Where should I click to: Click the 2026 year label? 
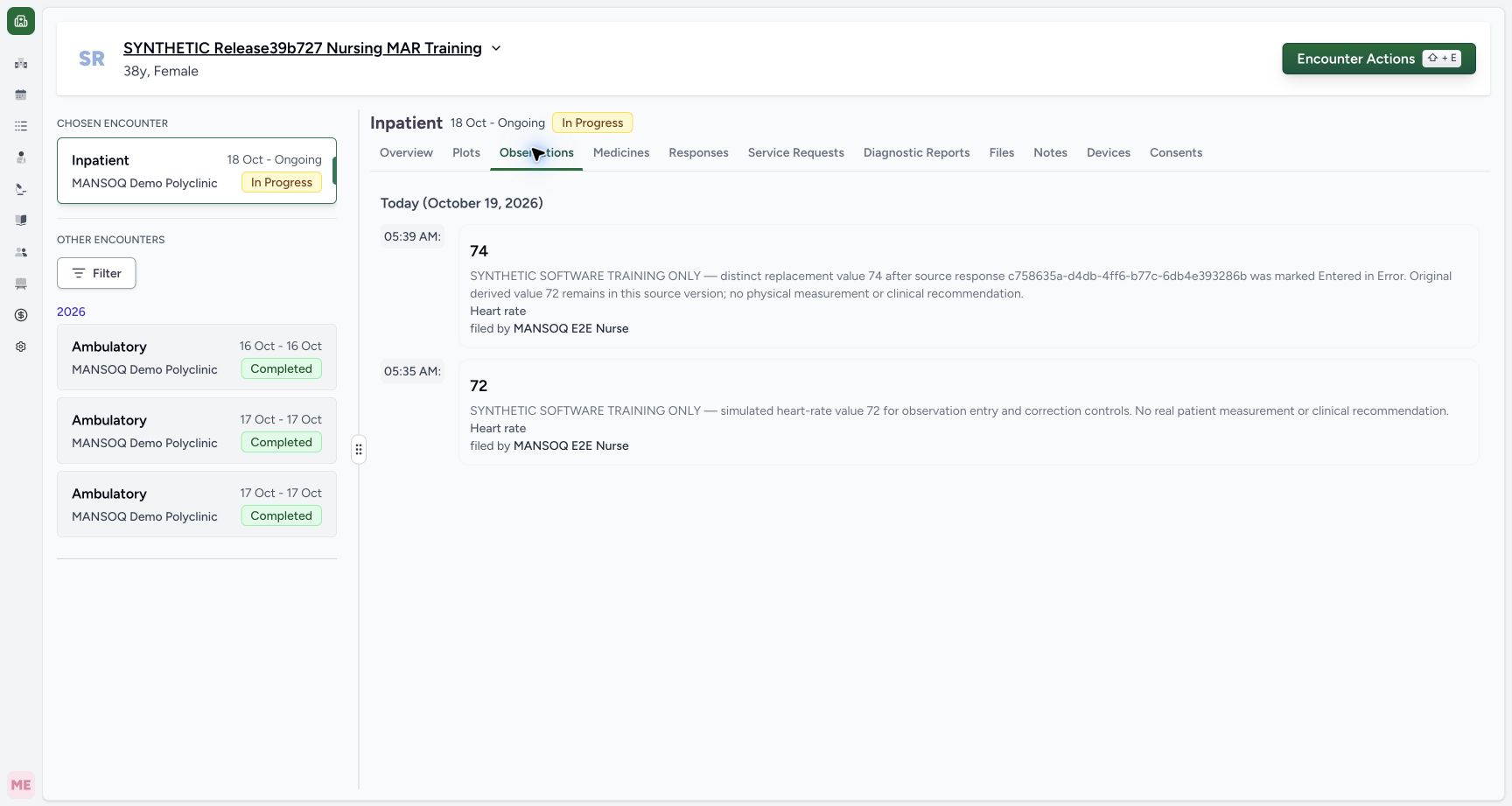point(71,312)
